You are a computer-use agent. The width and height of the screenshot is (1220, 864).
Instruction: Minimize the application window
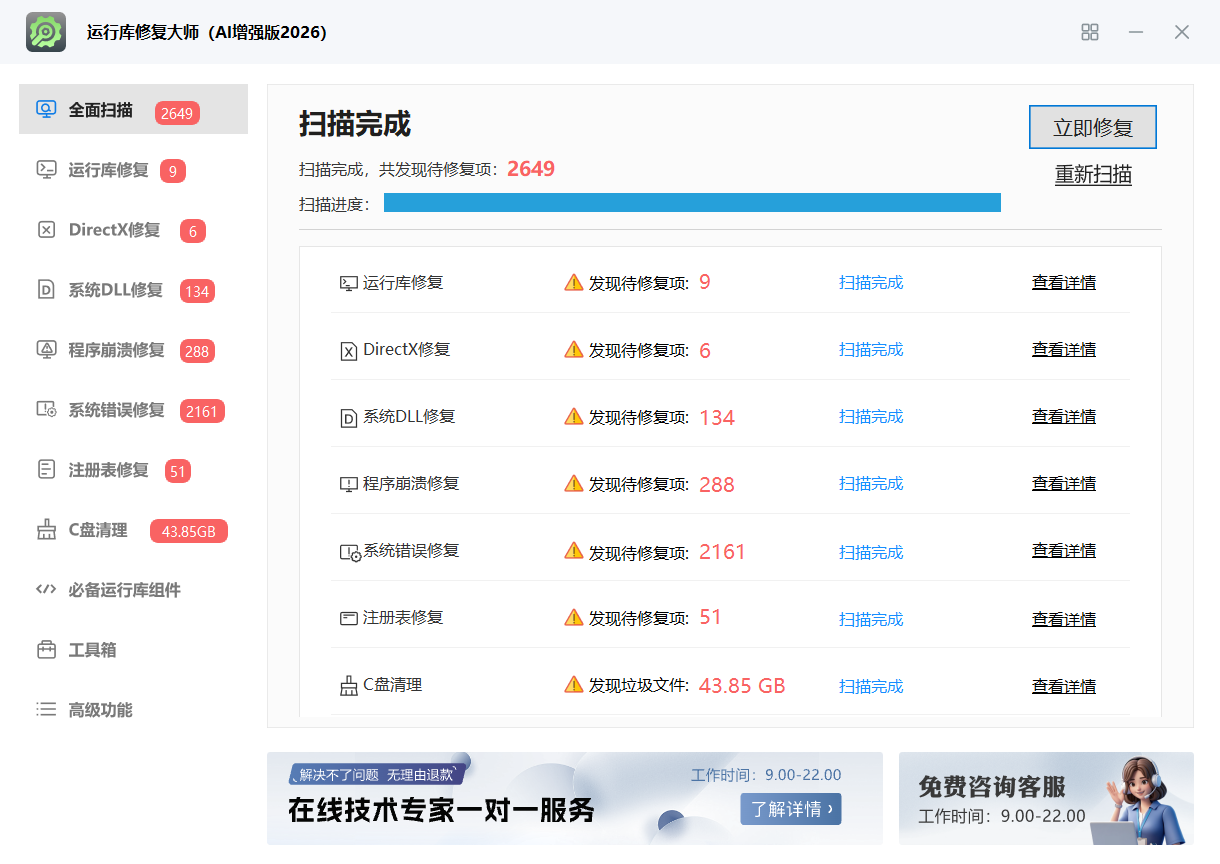(x=1136, y=32)
